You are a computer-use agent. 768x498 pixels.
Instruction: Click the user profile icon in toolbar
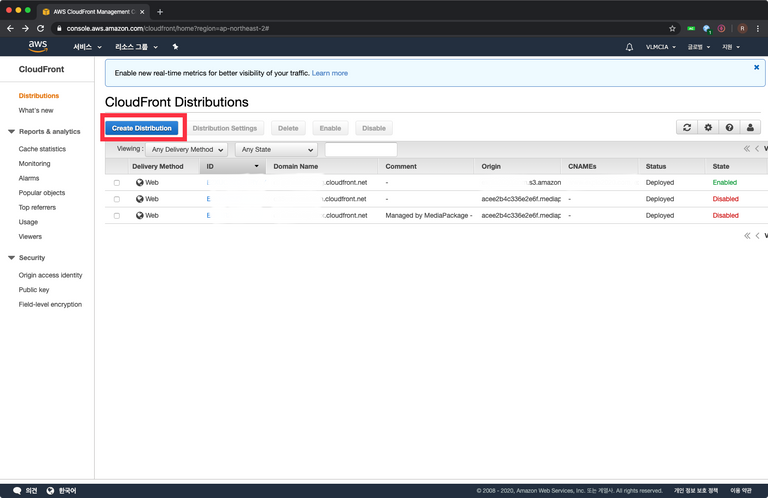click(750, 127)
